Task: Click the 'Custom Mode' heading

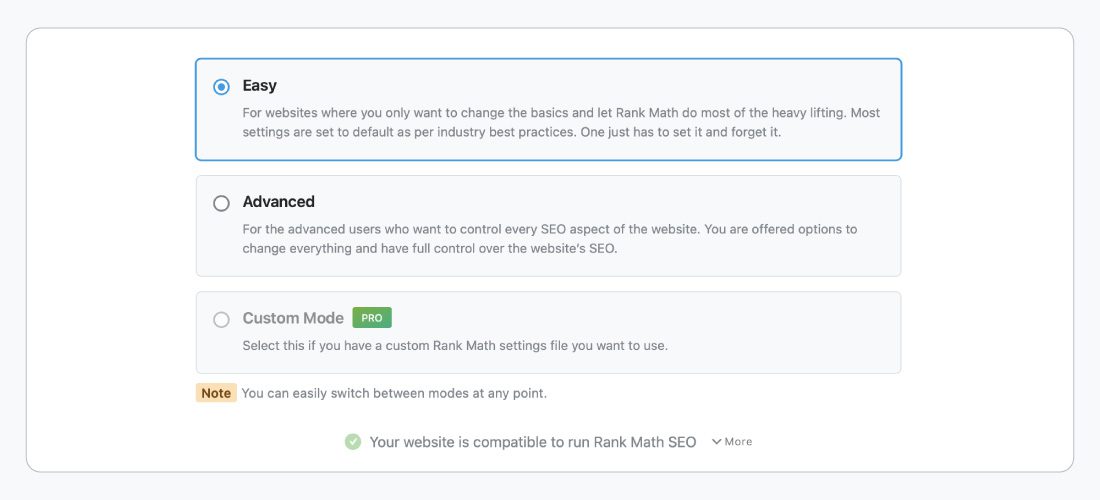Action: (293, 318)
